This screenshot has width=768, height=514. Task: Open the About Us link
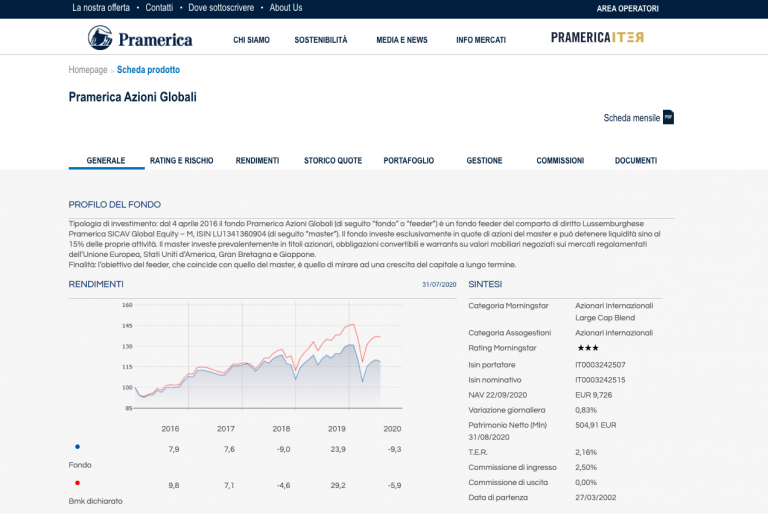tap(286, 8)
